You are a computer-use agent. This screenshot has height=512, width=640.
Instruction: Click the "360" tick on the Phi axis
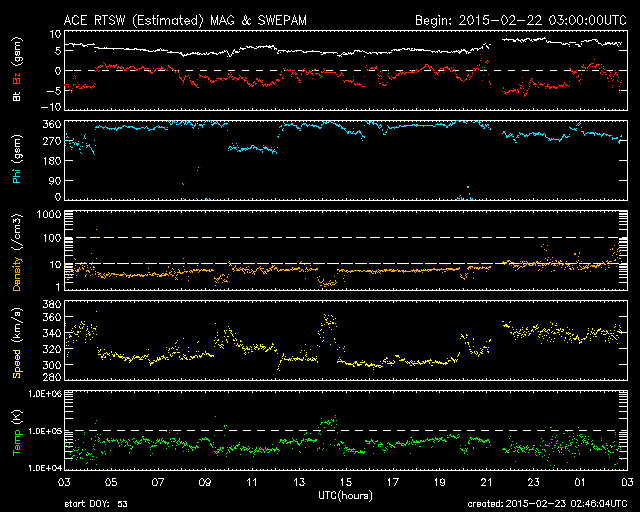[x=52, y=124]
